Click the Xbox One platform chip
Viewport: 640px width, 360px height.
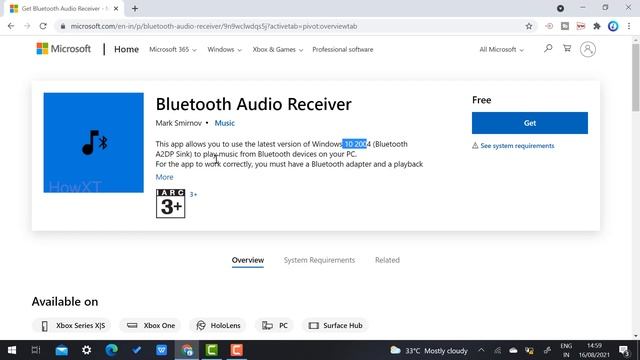151,325
